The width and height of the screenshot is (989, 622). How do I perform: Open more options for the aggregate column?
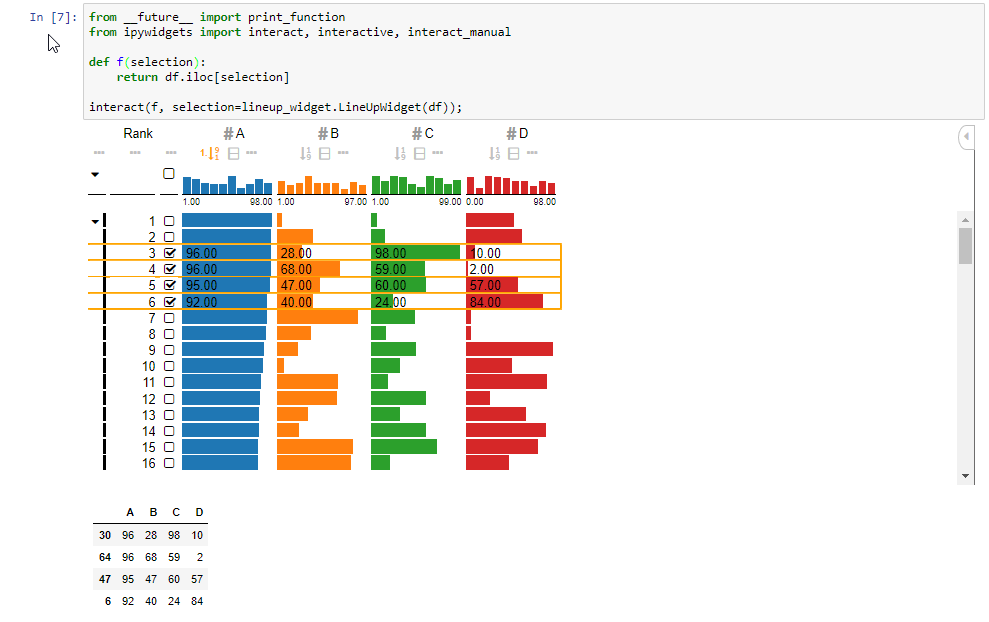click(x=99, y=153)
